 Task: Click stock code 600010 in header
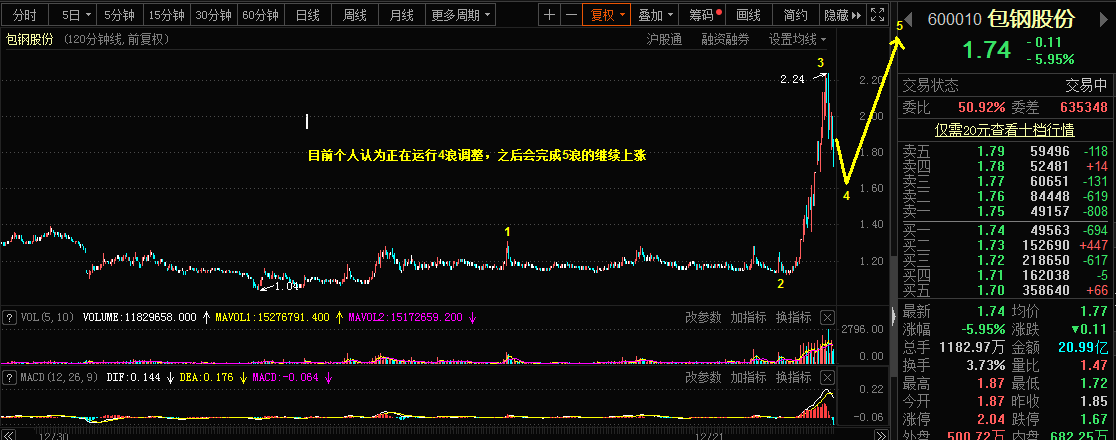tap(954, 19)
